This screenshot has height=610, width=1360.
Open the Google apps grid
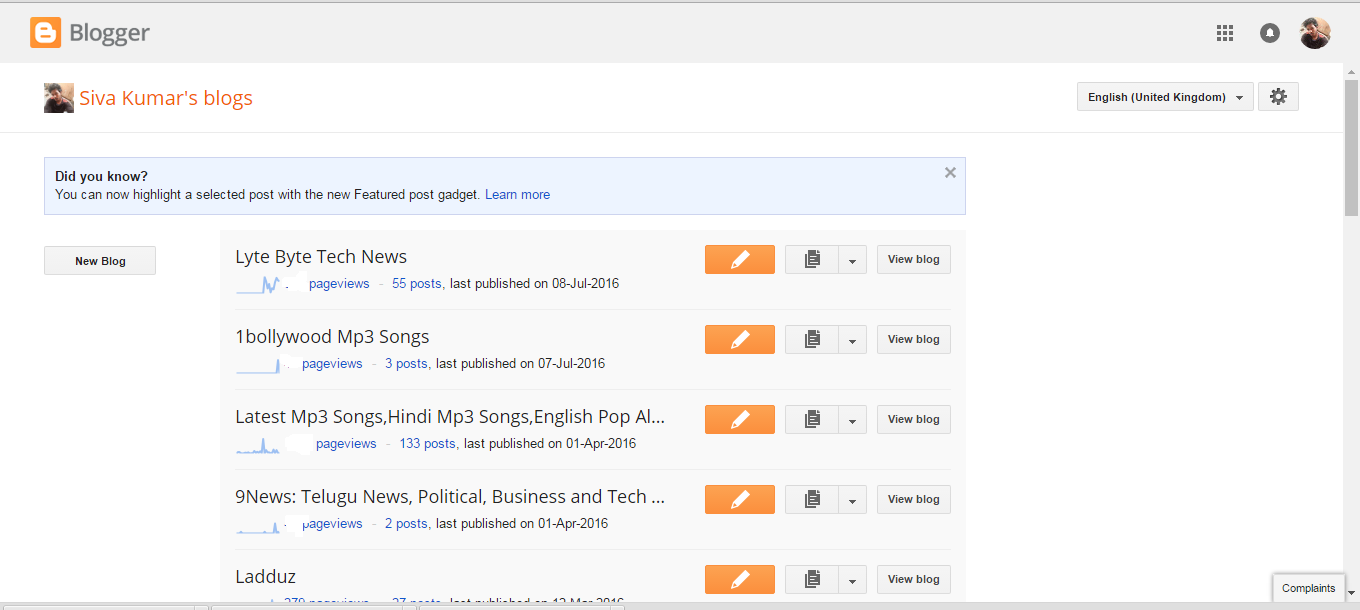click(x=1225, y=33)
